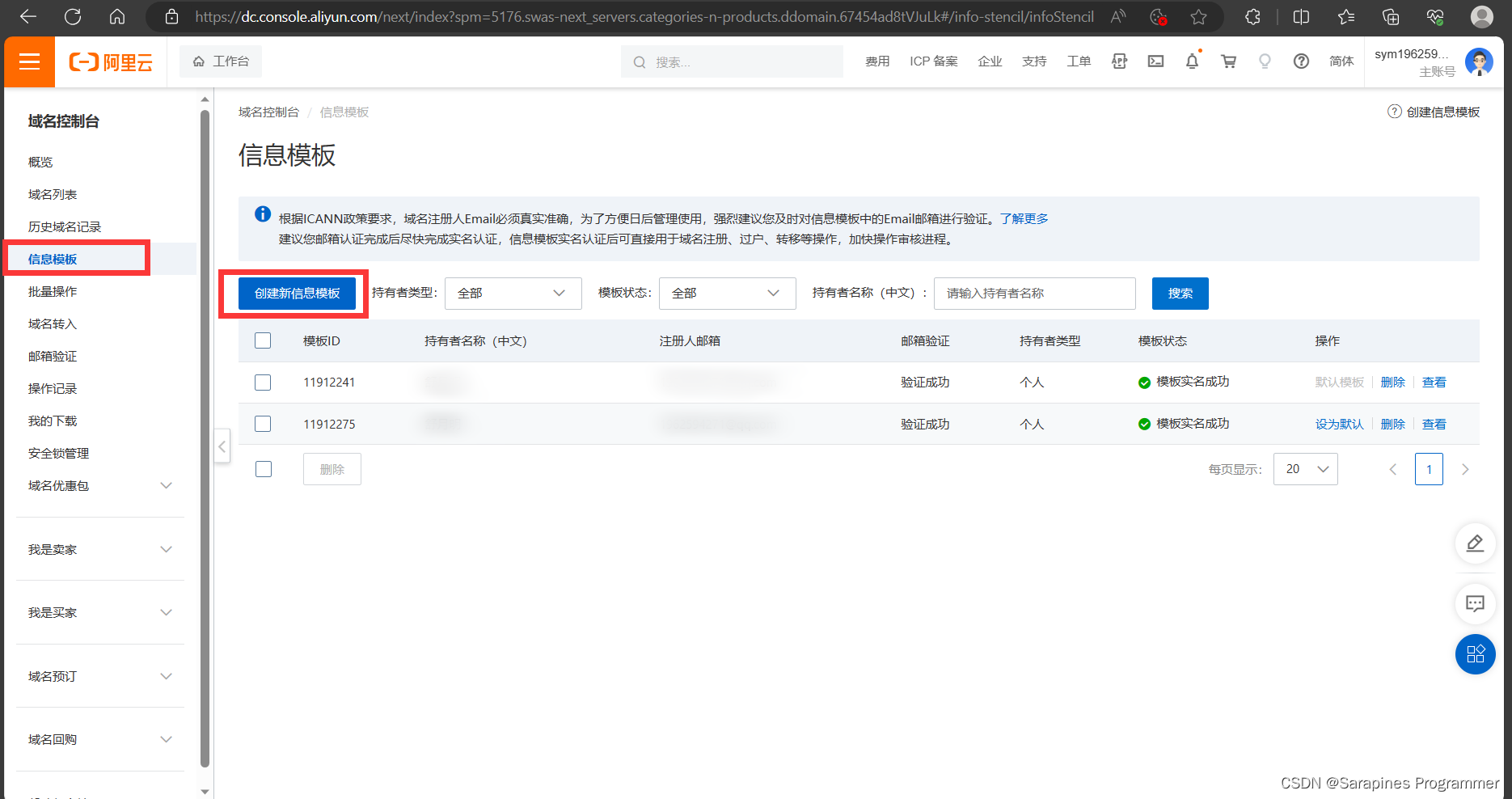Check the box for template 11912275
Viewport: 1512px width, 799px height.
click(x=263, y=424)
